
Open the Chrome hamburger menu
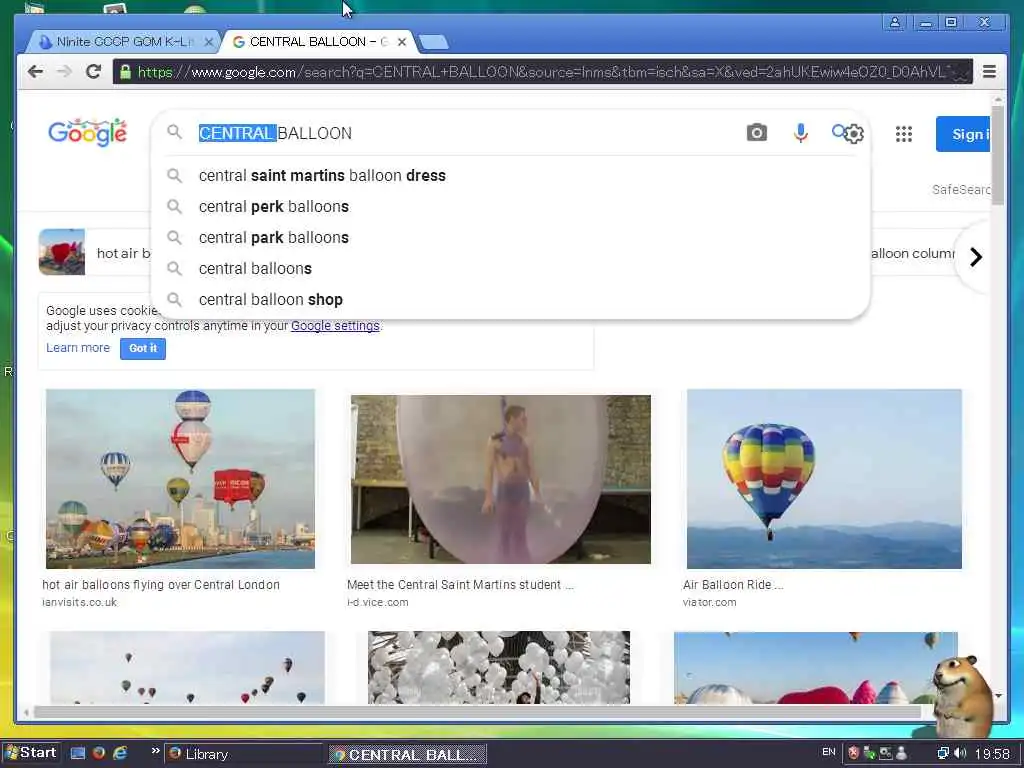989,72
